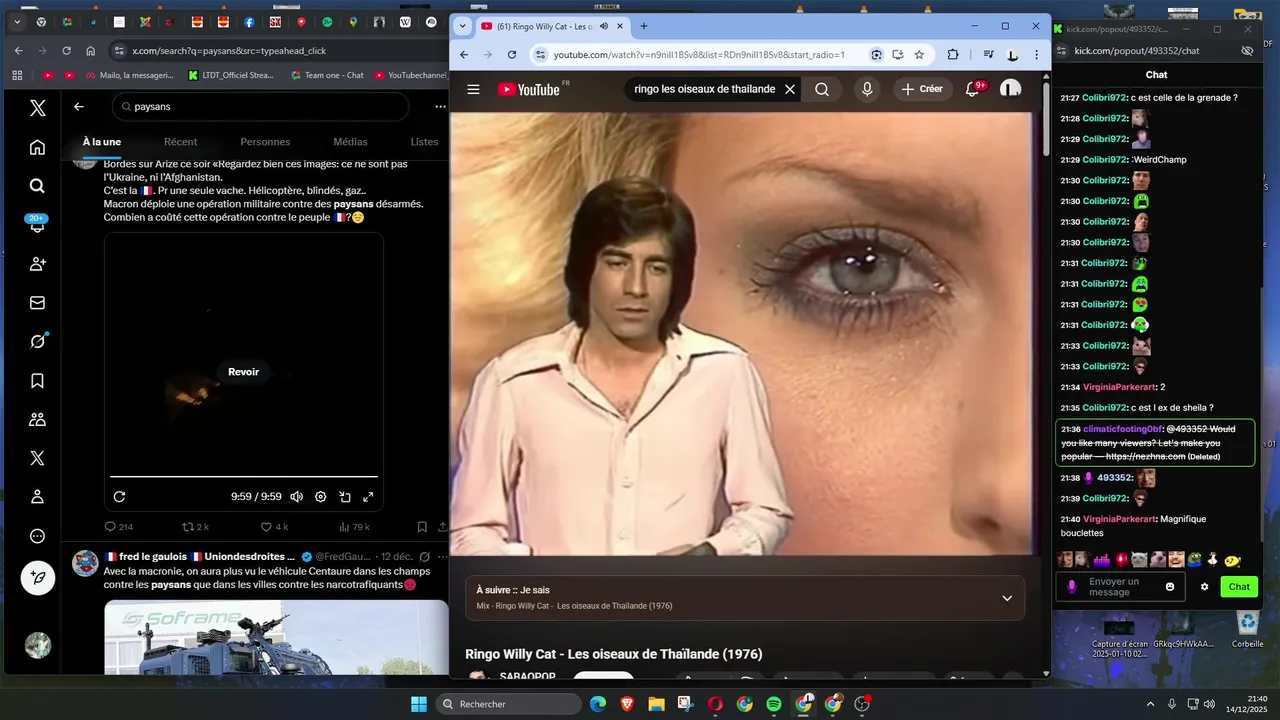Open the emoji picker in Kick chat
The width and height of the screenshot is (1280, 720).
point(1170,587)
